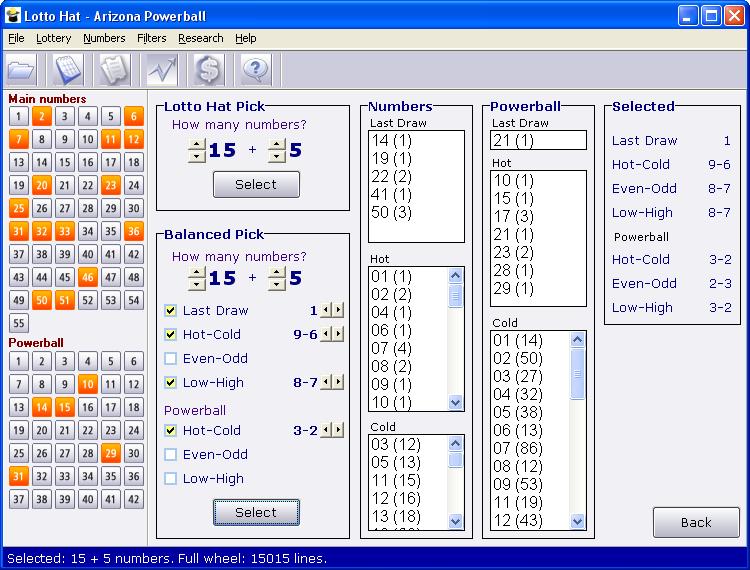Open the Filters menu
The height and width of the screenshot is (570, 750).
152,38
